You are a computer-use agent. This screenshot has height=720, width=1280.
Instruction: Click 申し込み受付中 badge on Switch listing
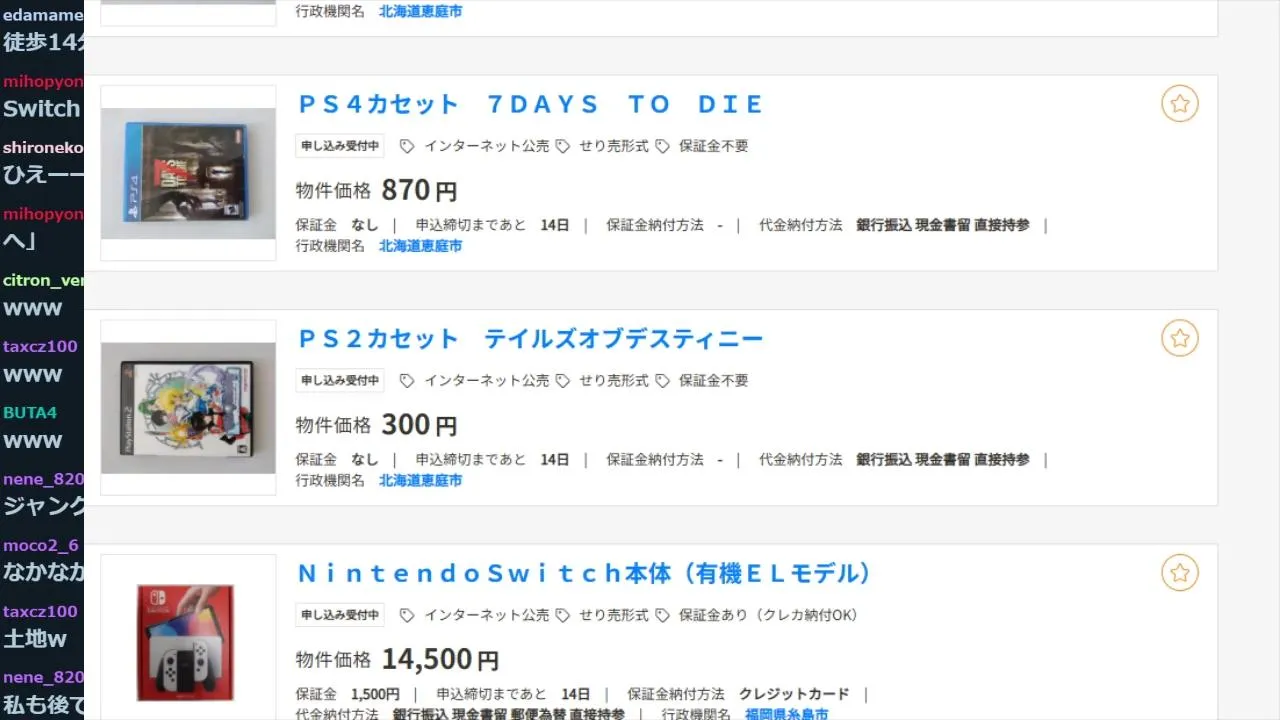coord(340,615)
